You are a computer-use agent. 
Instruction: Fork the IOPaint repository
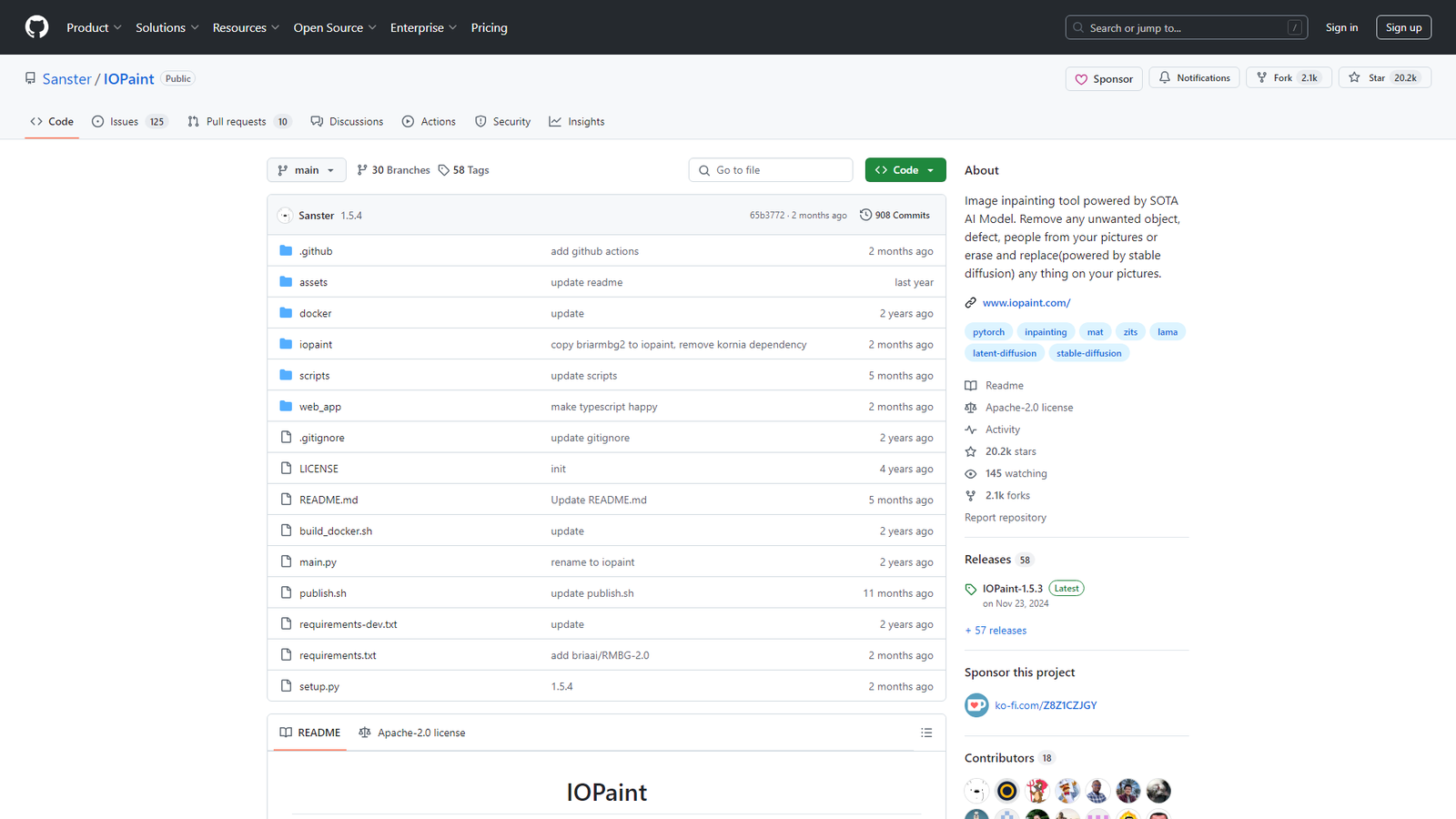coord(1289,78)
